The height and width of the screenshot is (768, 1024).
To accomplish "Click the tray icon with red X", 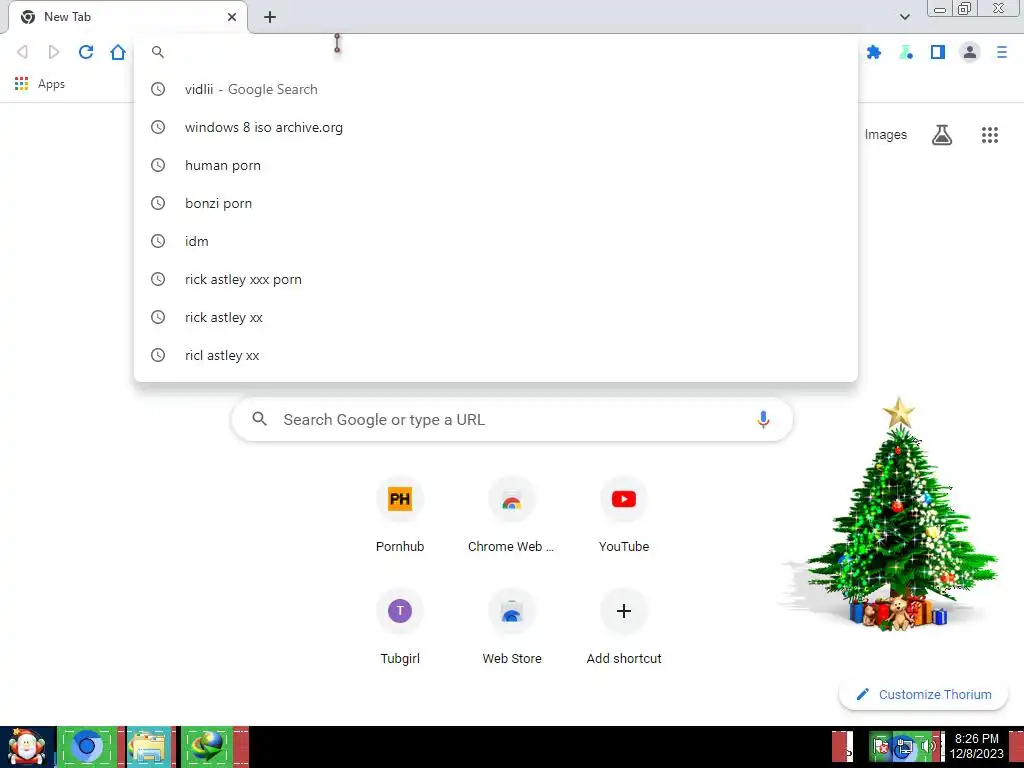I will tap(881, 746).
